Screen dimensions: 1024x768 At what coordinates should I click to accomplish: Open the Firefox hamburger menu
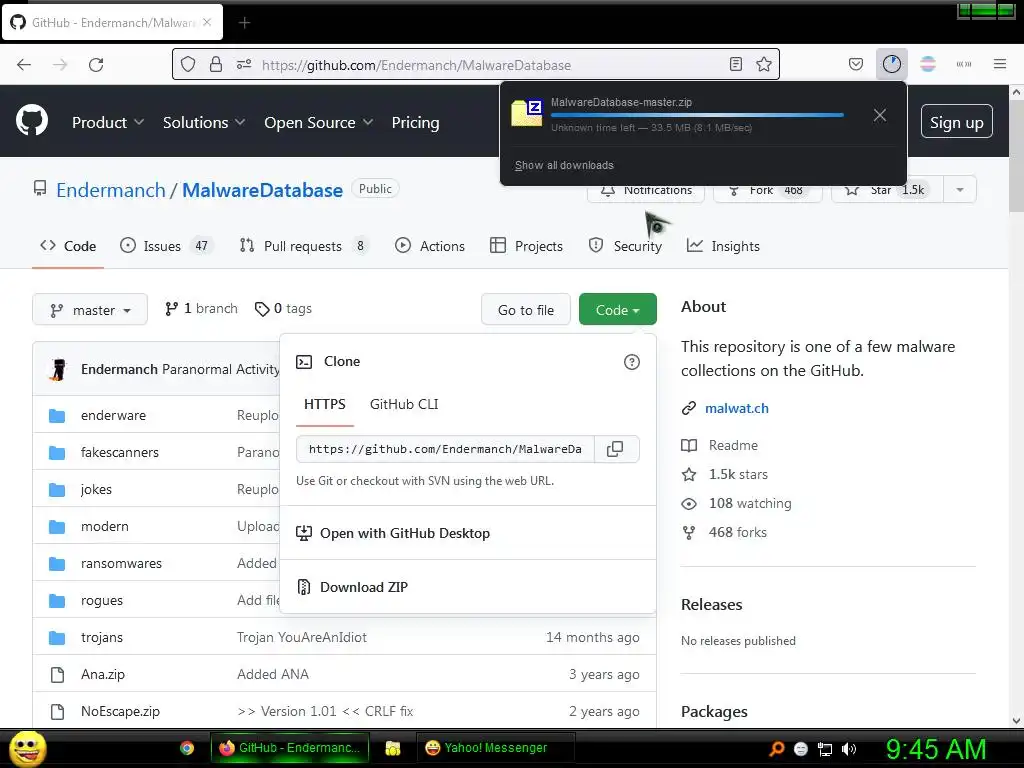click(999, 64)
